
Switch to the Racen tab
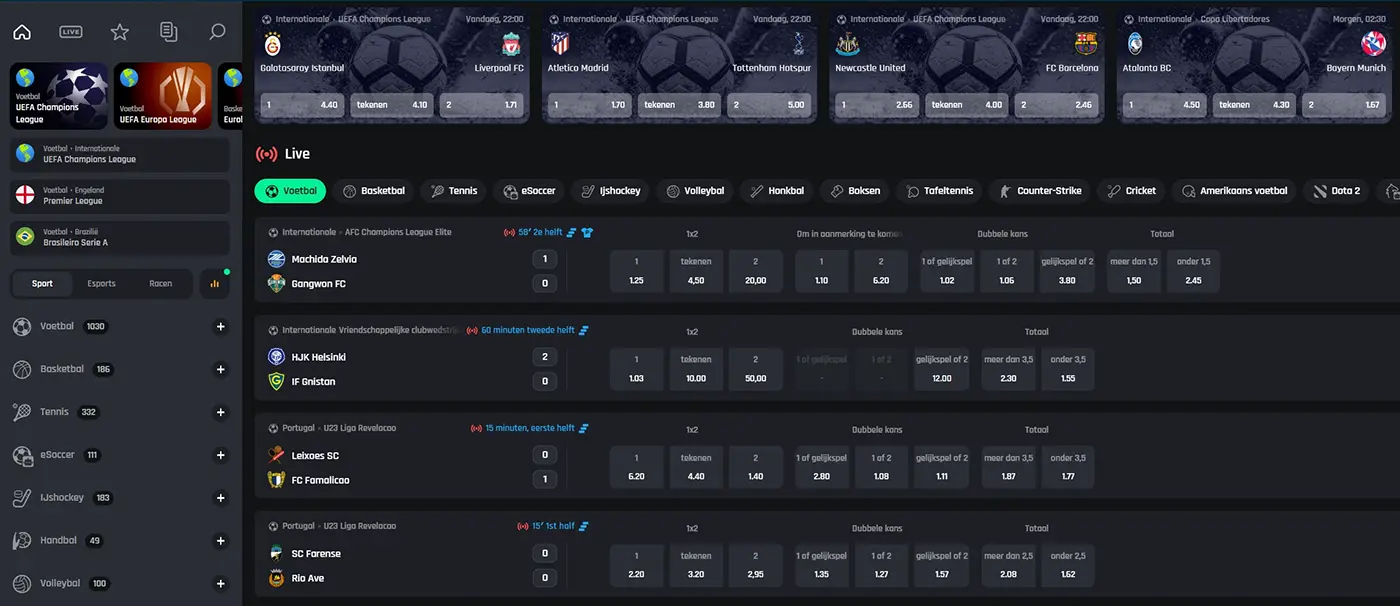coord(160,284)
